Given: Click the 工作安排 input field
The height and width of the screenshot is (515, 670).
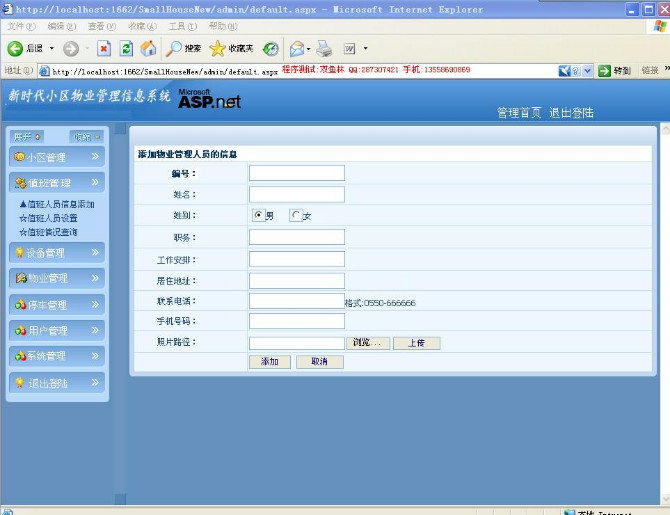Looking at the screenshot, I should 297,259.
